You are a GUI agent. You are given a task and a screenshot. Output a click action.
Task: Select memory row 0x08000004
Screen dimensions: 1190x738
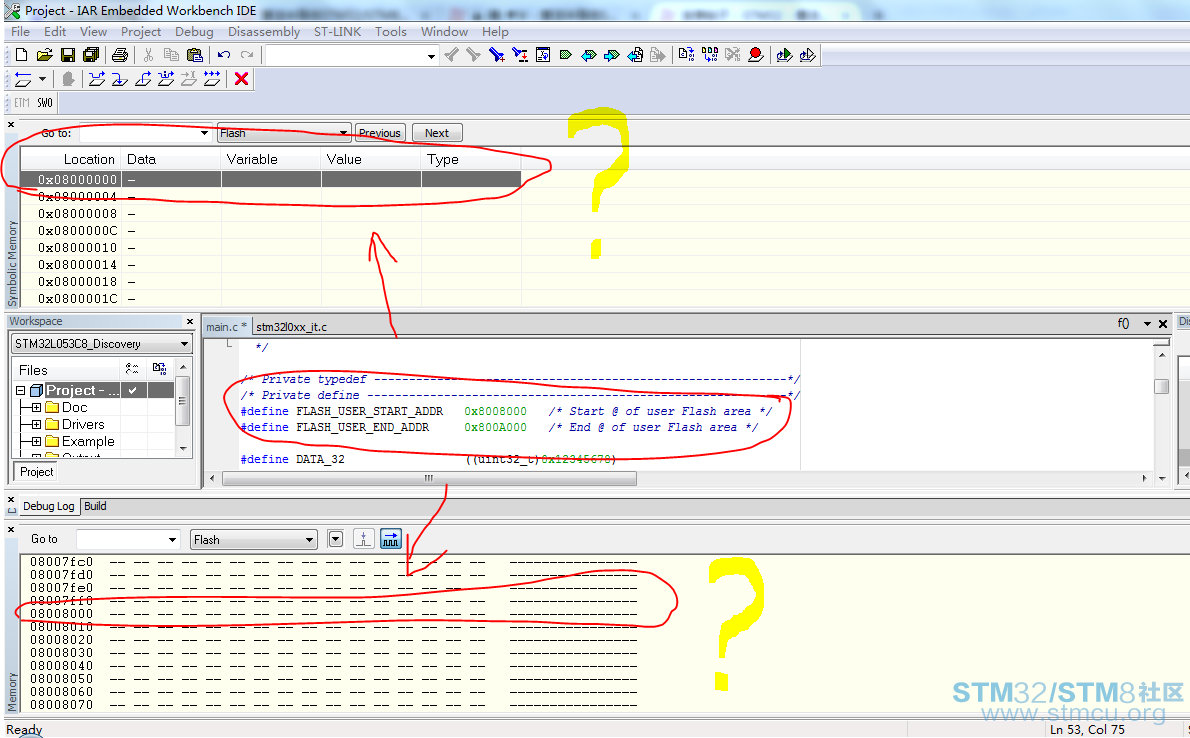pyautogui.click(x=271, y=197)
